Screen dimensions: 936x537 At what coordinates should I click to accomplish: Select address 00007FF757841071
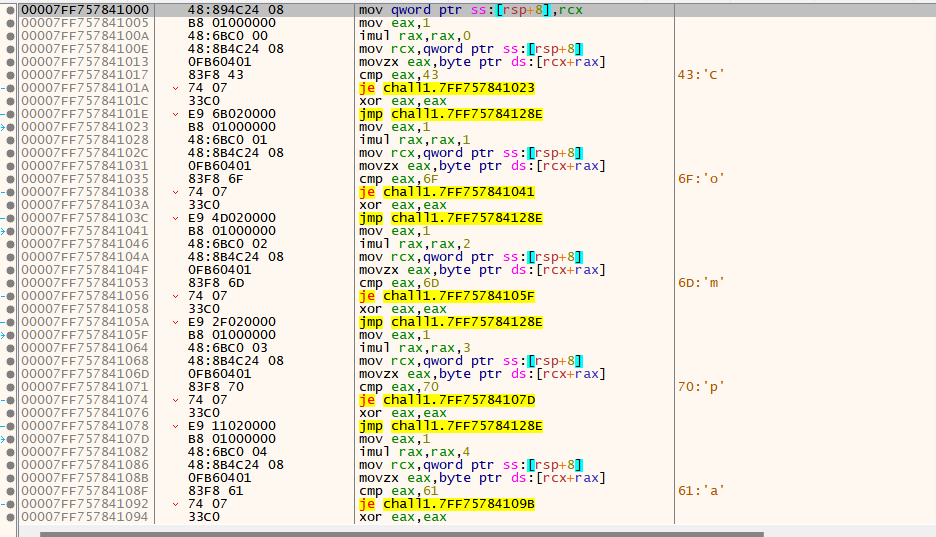click(85, 387)
